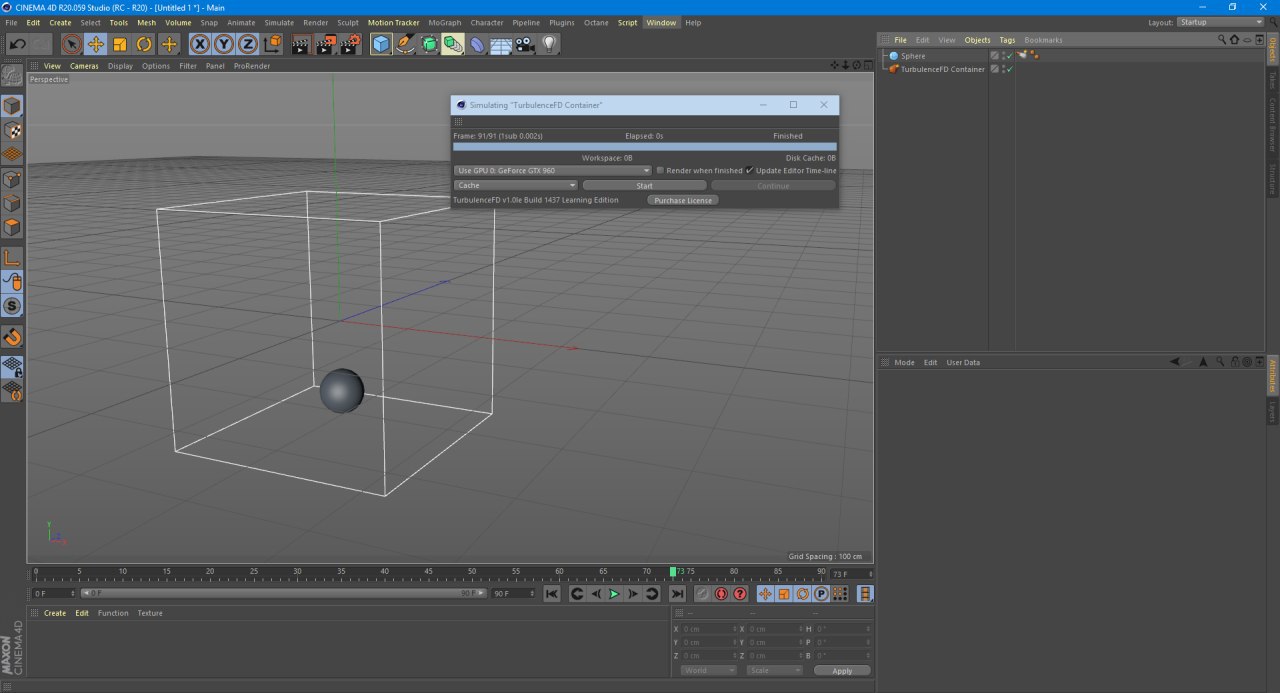Go to end of animation
The width and height of the screenshot is (1280, 693).
pos(677,594)
